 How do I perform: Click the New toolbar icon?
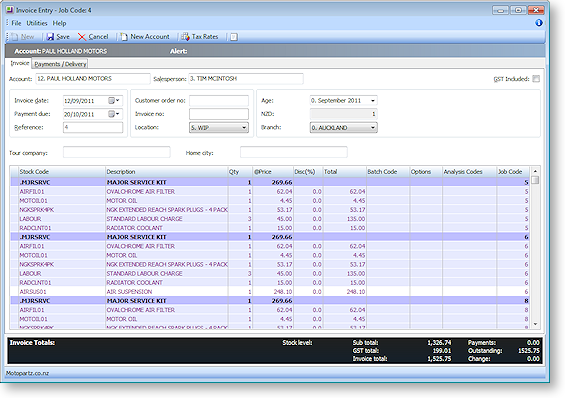[14, 37]
